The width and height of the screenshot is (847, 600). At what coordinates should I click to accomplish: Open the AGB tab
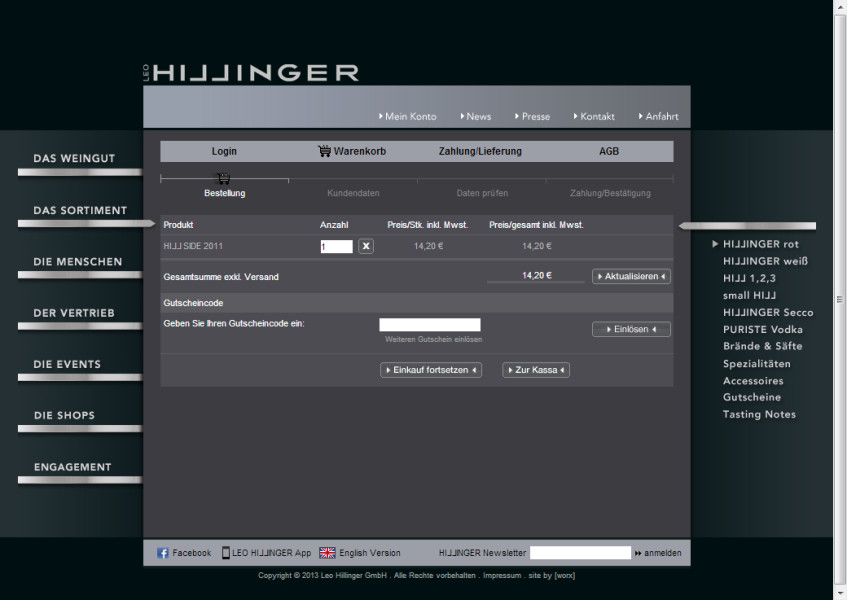[609, 151]
